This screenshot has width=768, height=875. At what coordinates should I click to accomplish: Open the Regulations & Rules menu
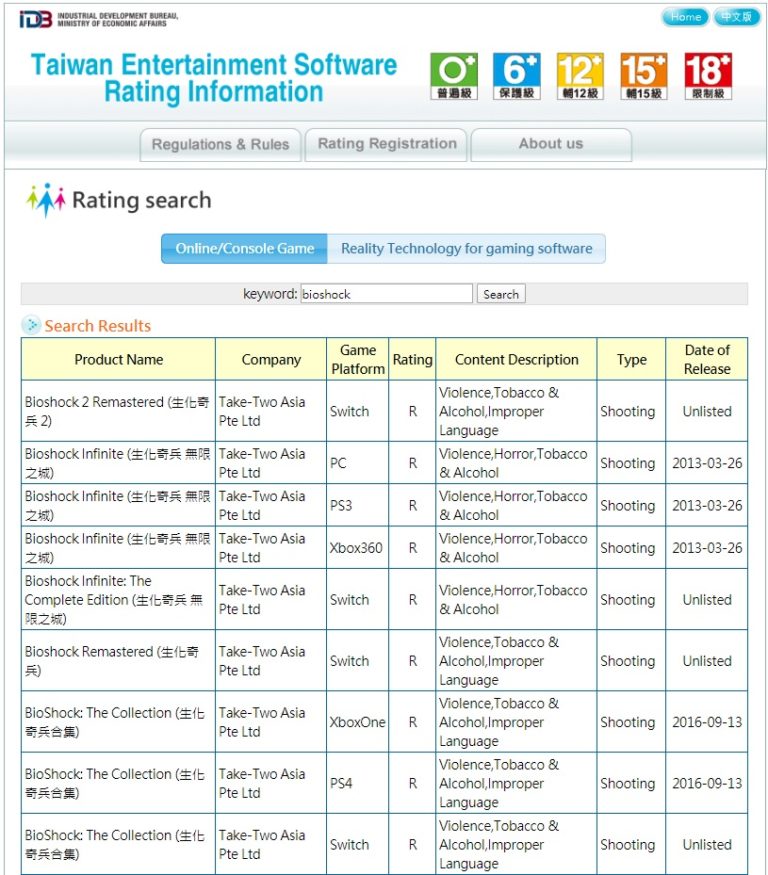point(220,145)
